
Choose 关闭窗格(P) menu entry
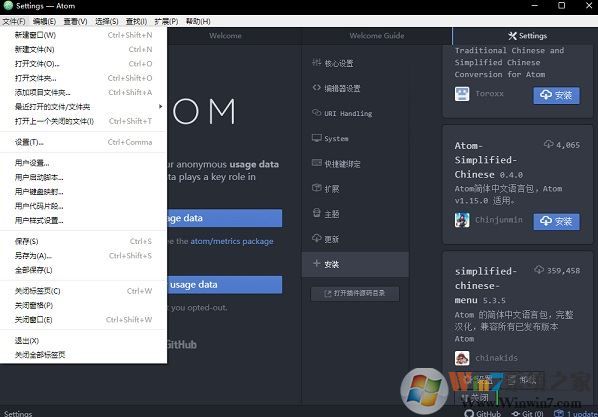[83, 306]
